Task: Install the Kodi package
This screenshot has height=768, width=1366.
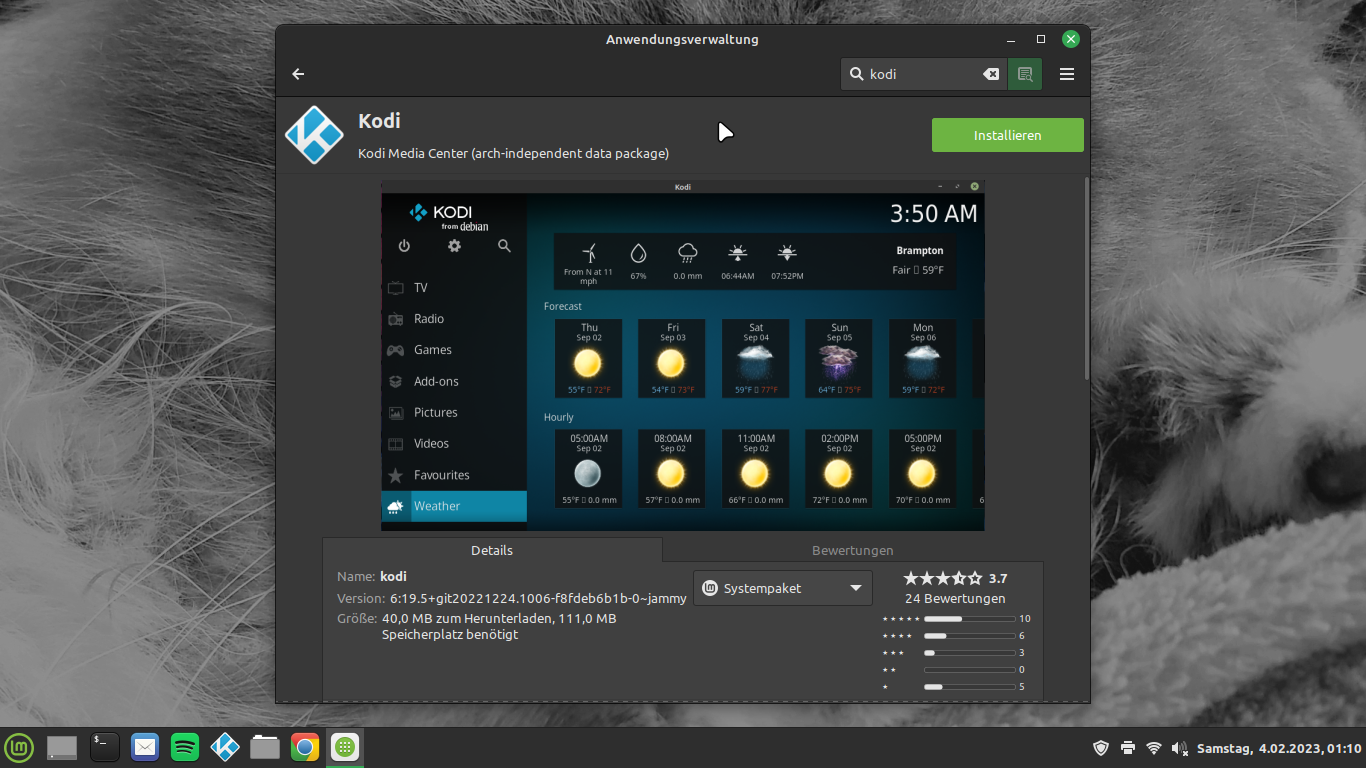Action: [1008, 135]
